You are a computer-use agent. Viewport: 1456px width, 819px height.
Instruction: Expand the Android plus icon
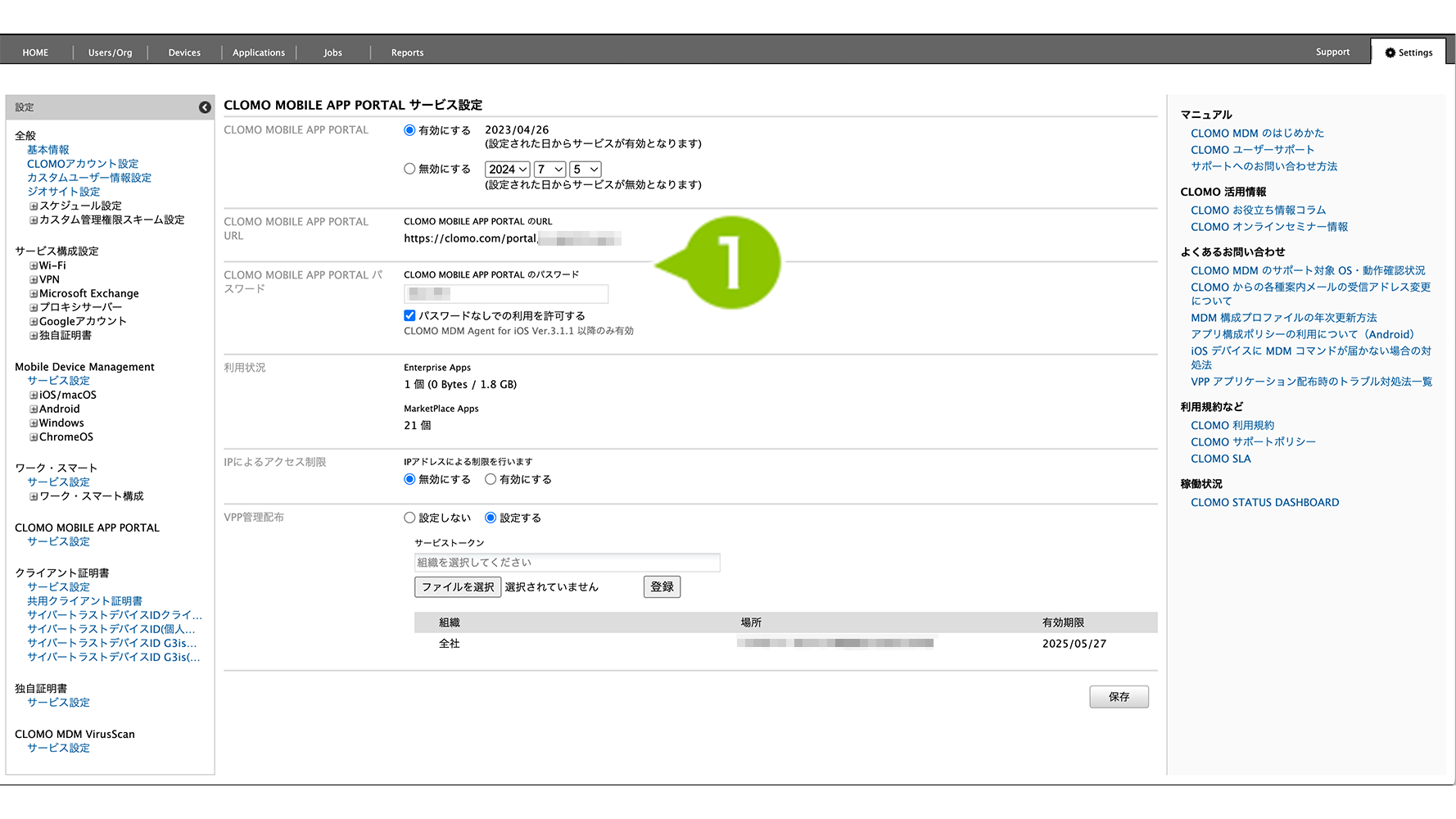(34, 409)
